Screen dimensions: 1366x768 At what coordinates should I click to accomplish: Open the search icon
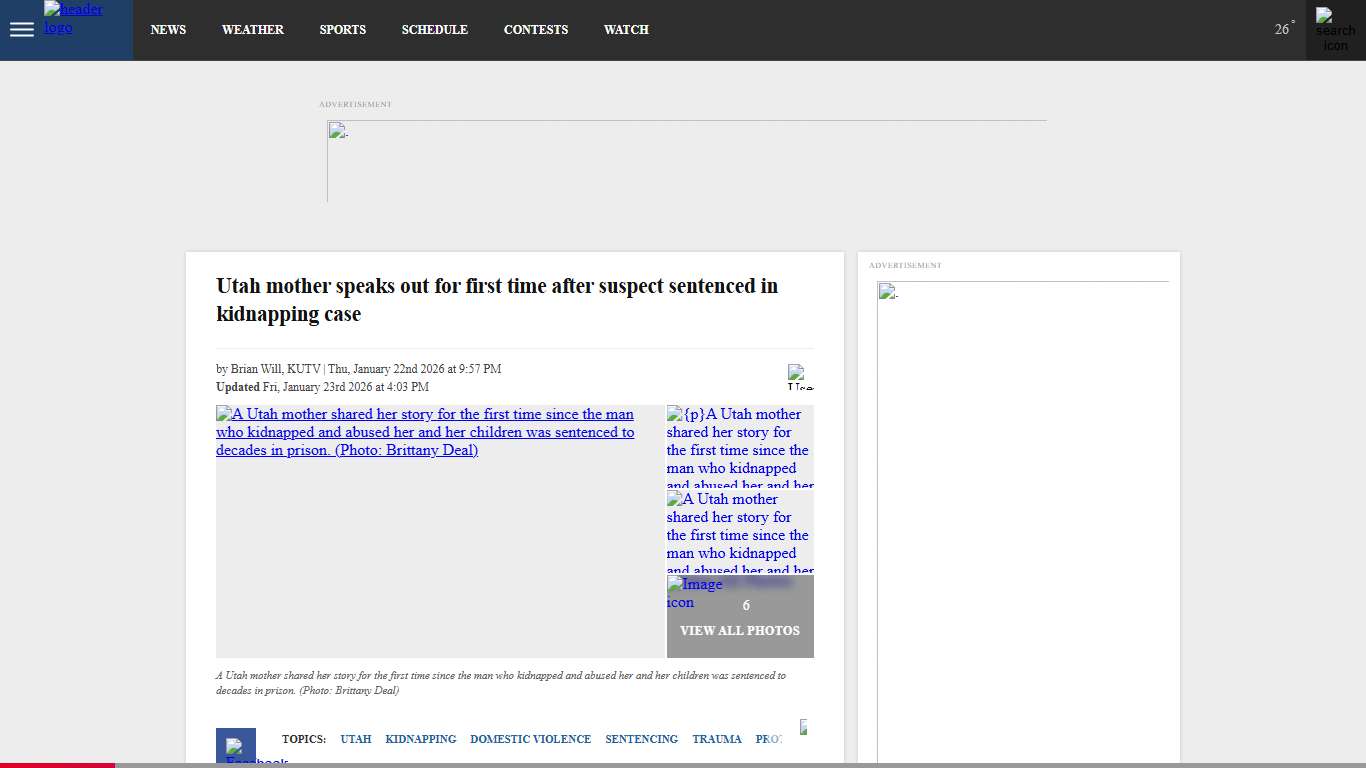(x=1335, y=30)
